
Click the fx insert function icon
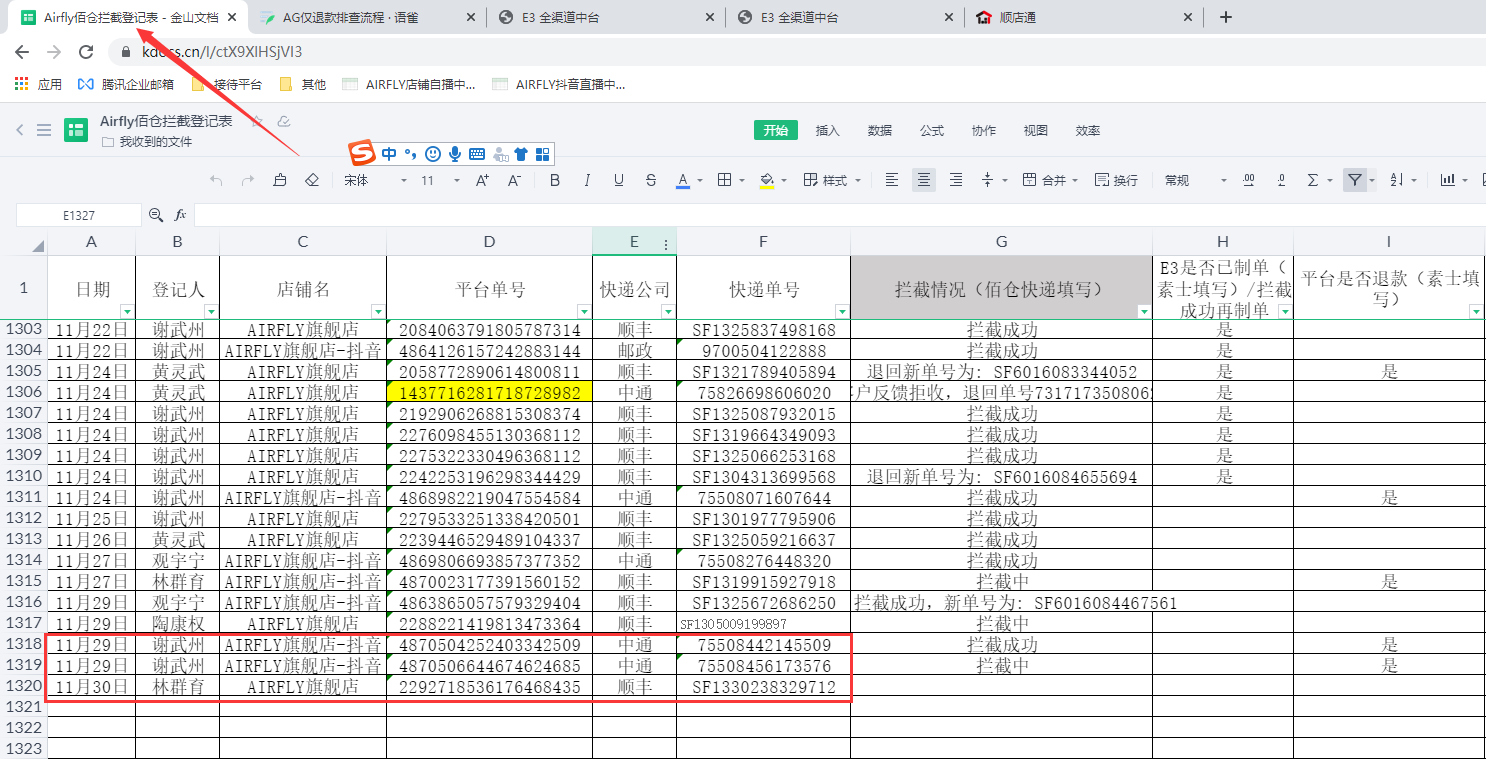181,215
